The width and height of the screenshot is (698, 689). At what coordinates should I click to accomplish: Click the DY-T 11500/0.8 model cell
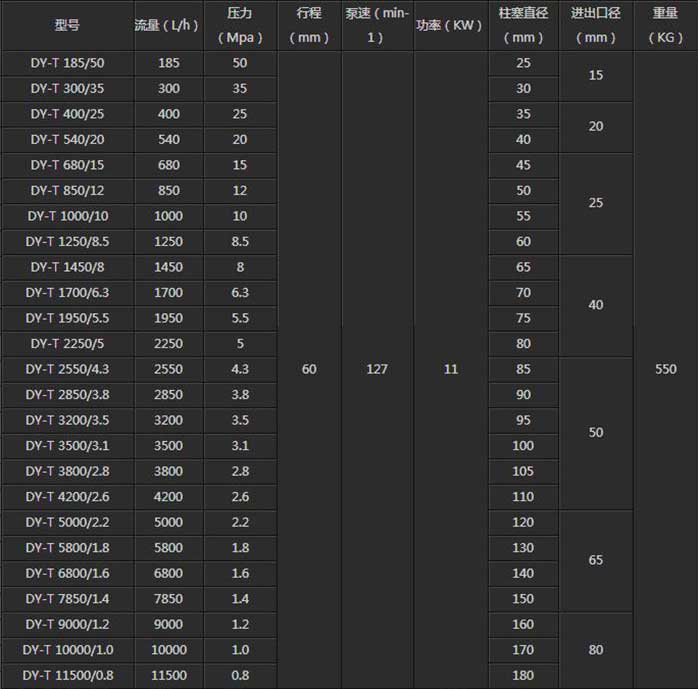[67, 675]
